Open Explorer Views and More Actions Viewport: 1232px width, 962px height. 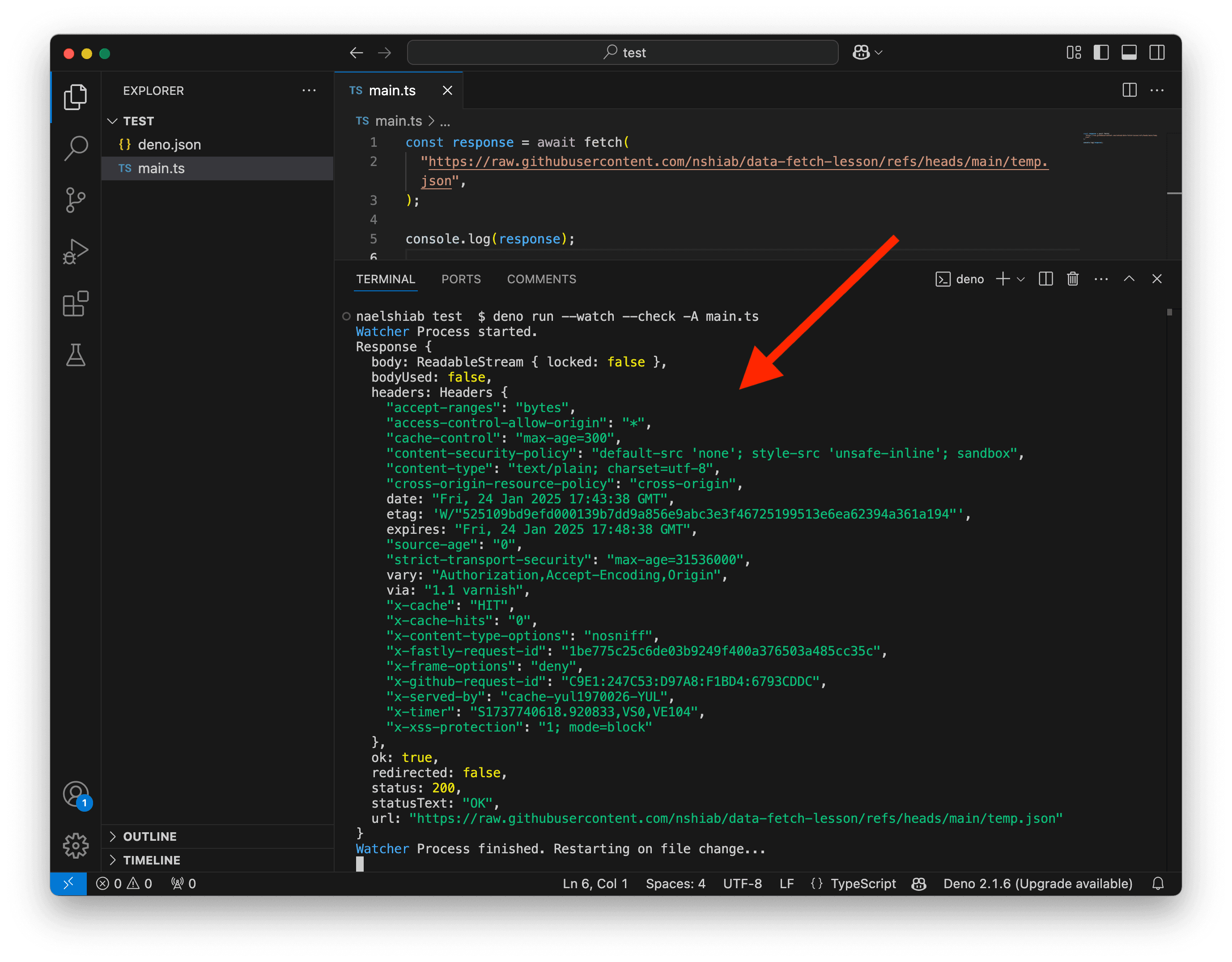[309, 90]
